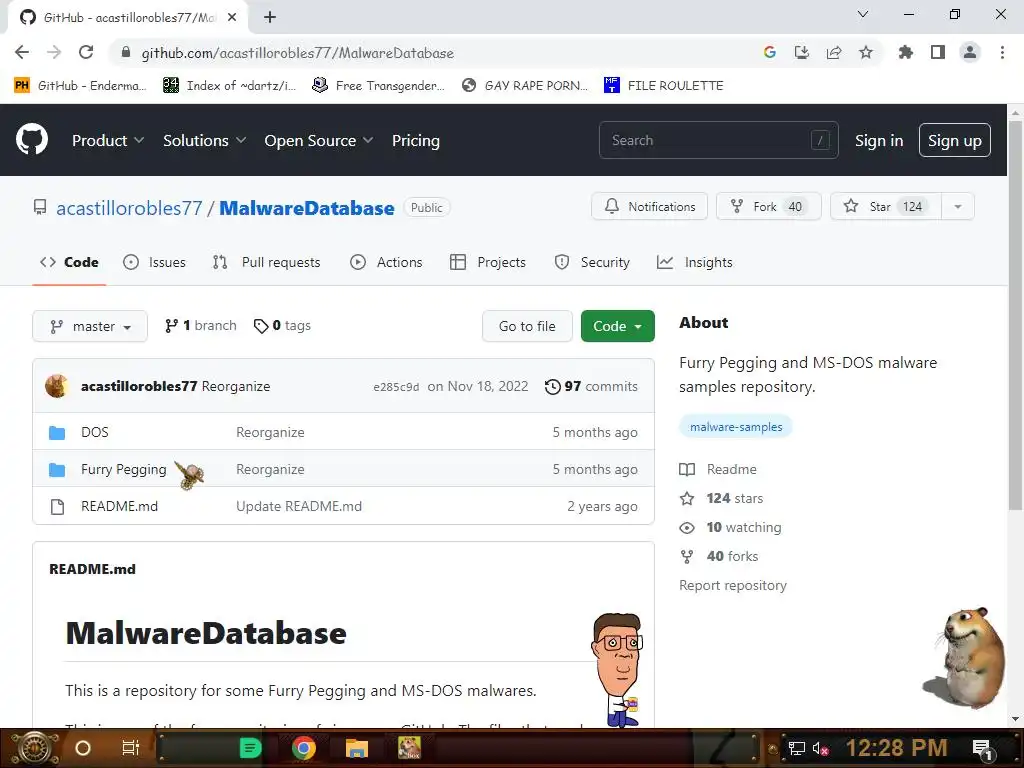Expand the Product menu
Screen dimensions: 1024x768
point(108,140)
